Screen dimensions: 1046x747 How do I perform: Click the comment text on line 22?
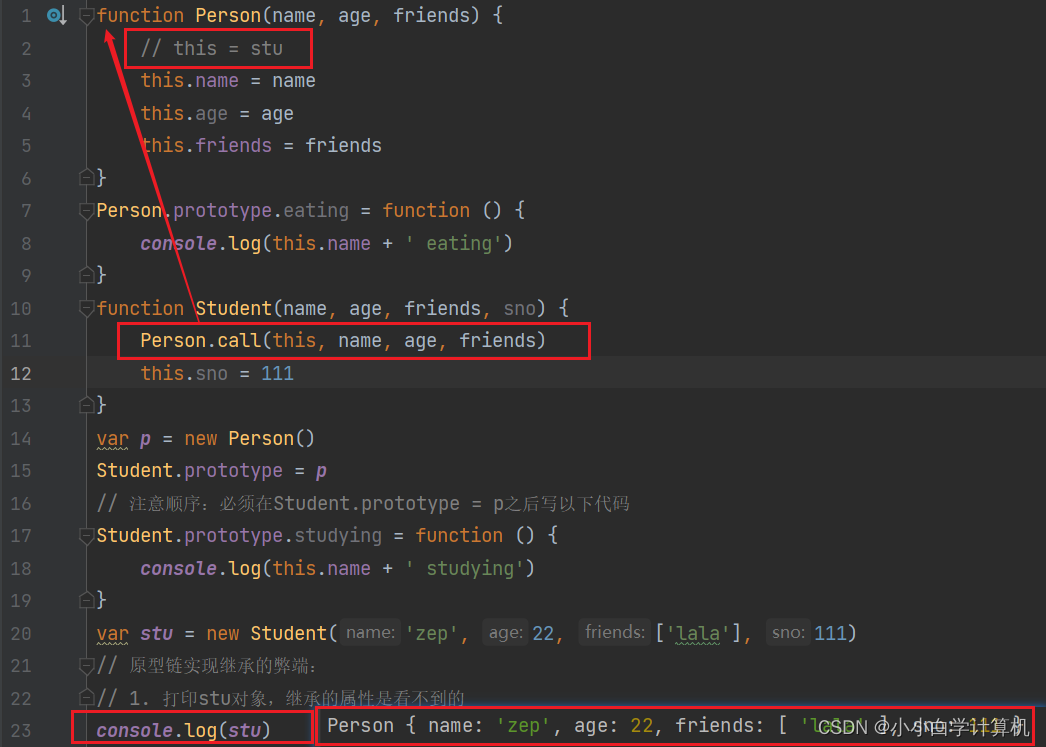click(x=280, y=698)
